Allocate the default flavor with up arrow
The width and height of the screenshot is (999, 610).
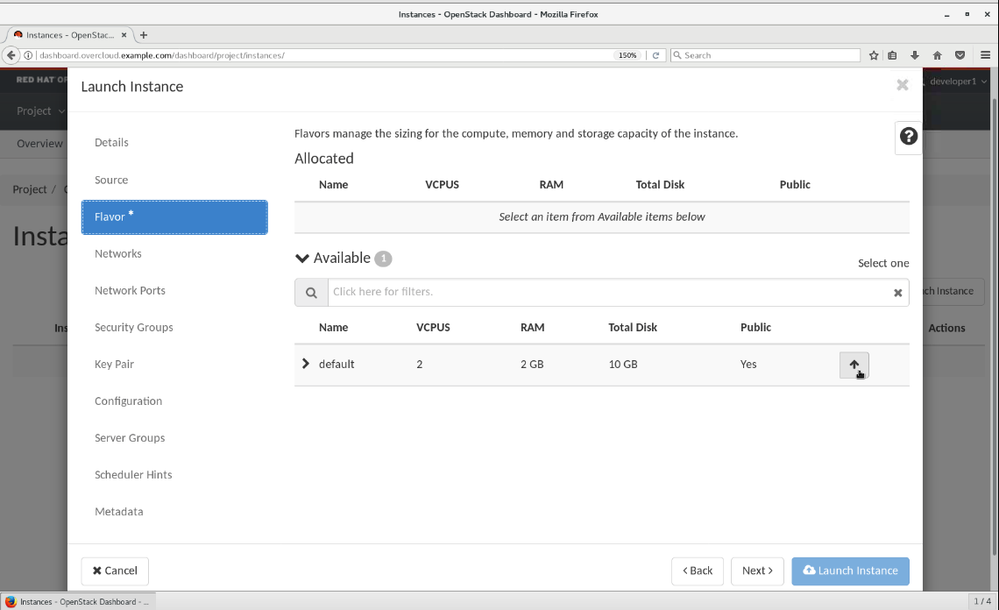pyautogui.click(x=854, y=365)
